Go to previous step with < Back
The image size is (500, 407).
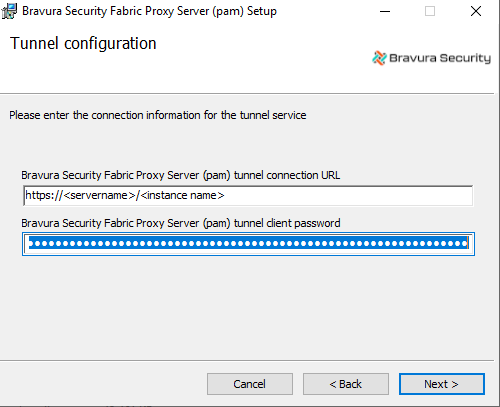[346, 384]
